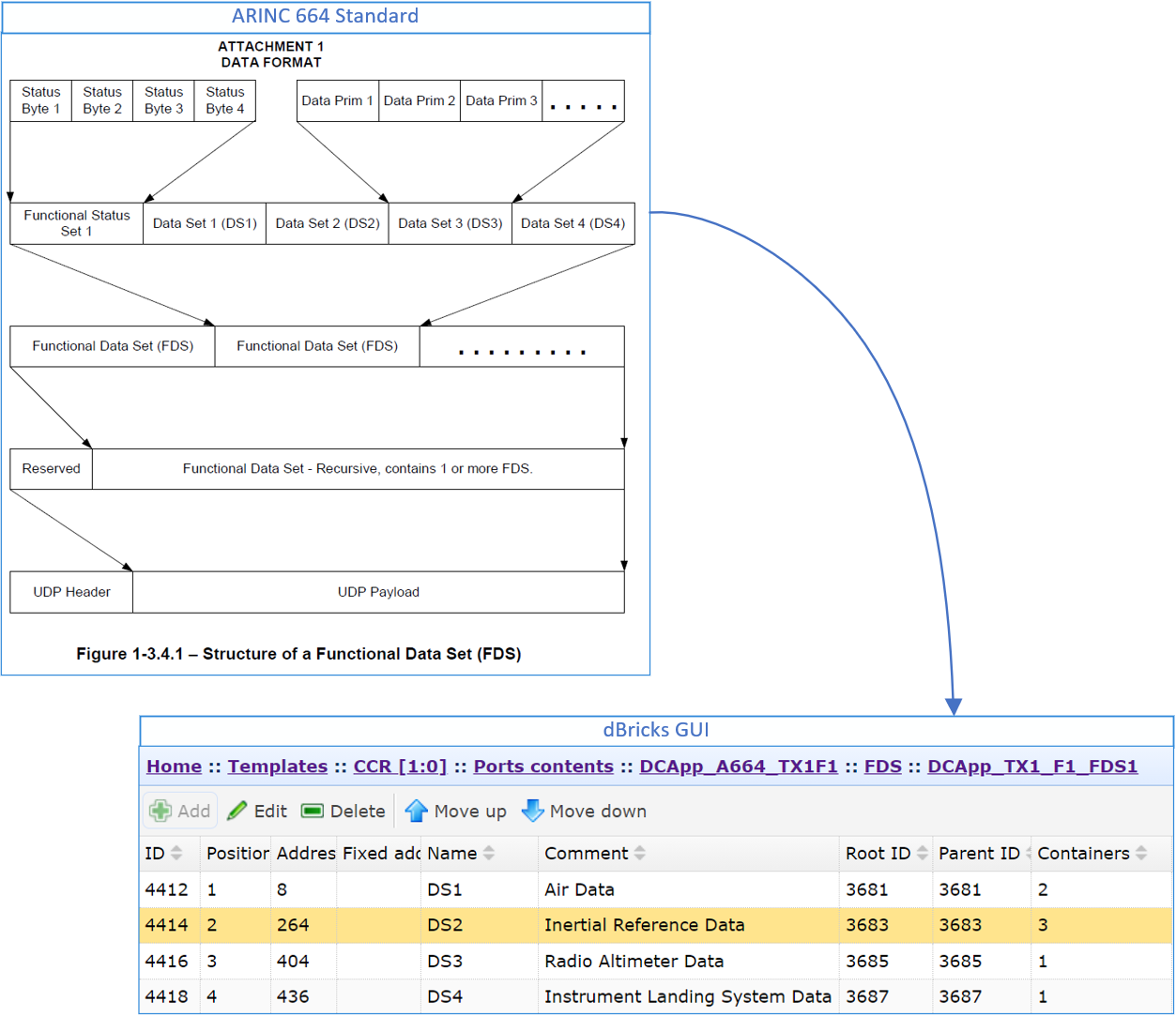Click the Move down arrow icon

pos(532,811)
